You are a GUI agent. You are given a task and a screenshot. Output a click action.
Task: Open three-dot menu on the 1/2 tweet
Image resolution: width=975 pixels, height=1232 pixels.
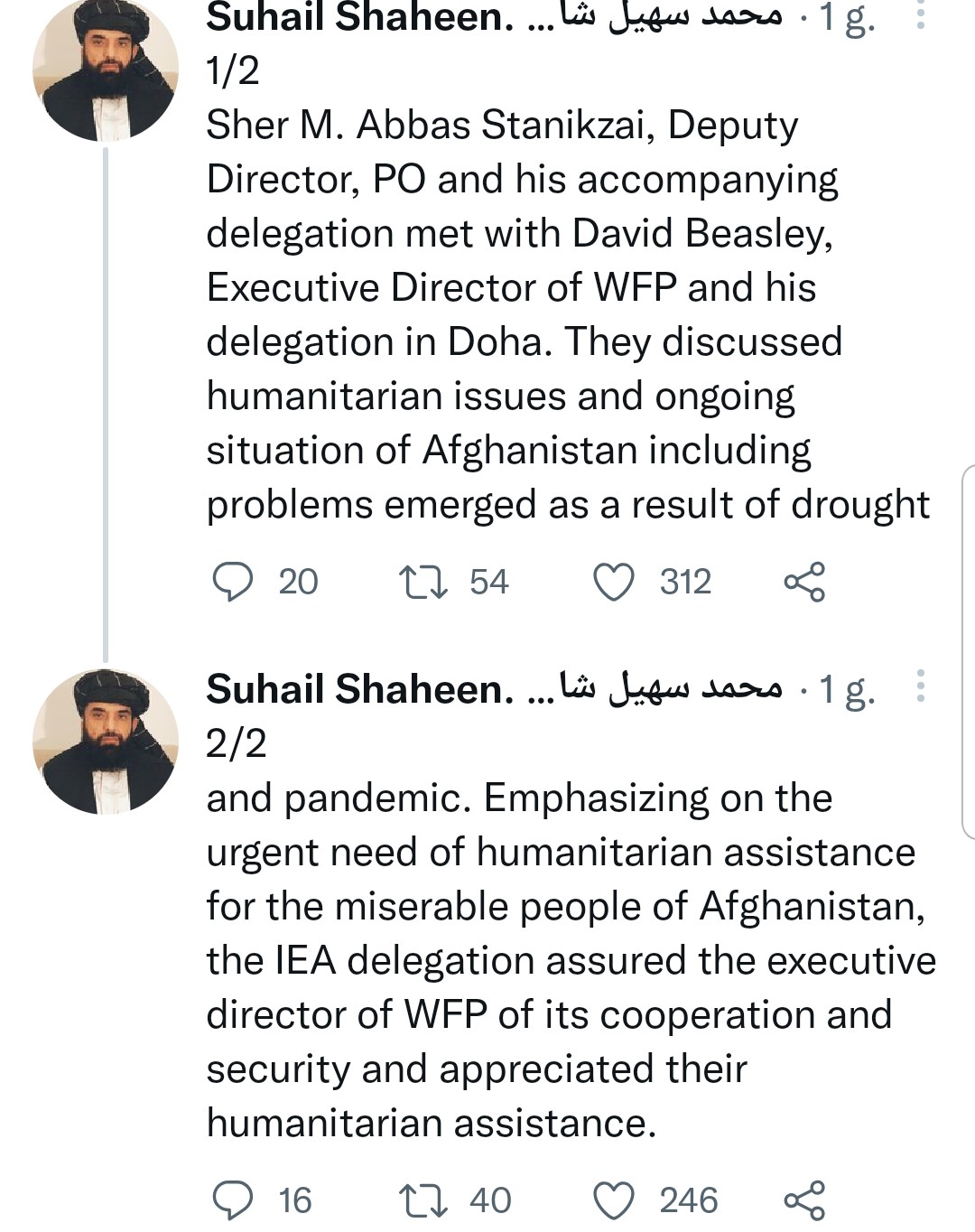(x=920, y=16)
